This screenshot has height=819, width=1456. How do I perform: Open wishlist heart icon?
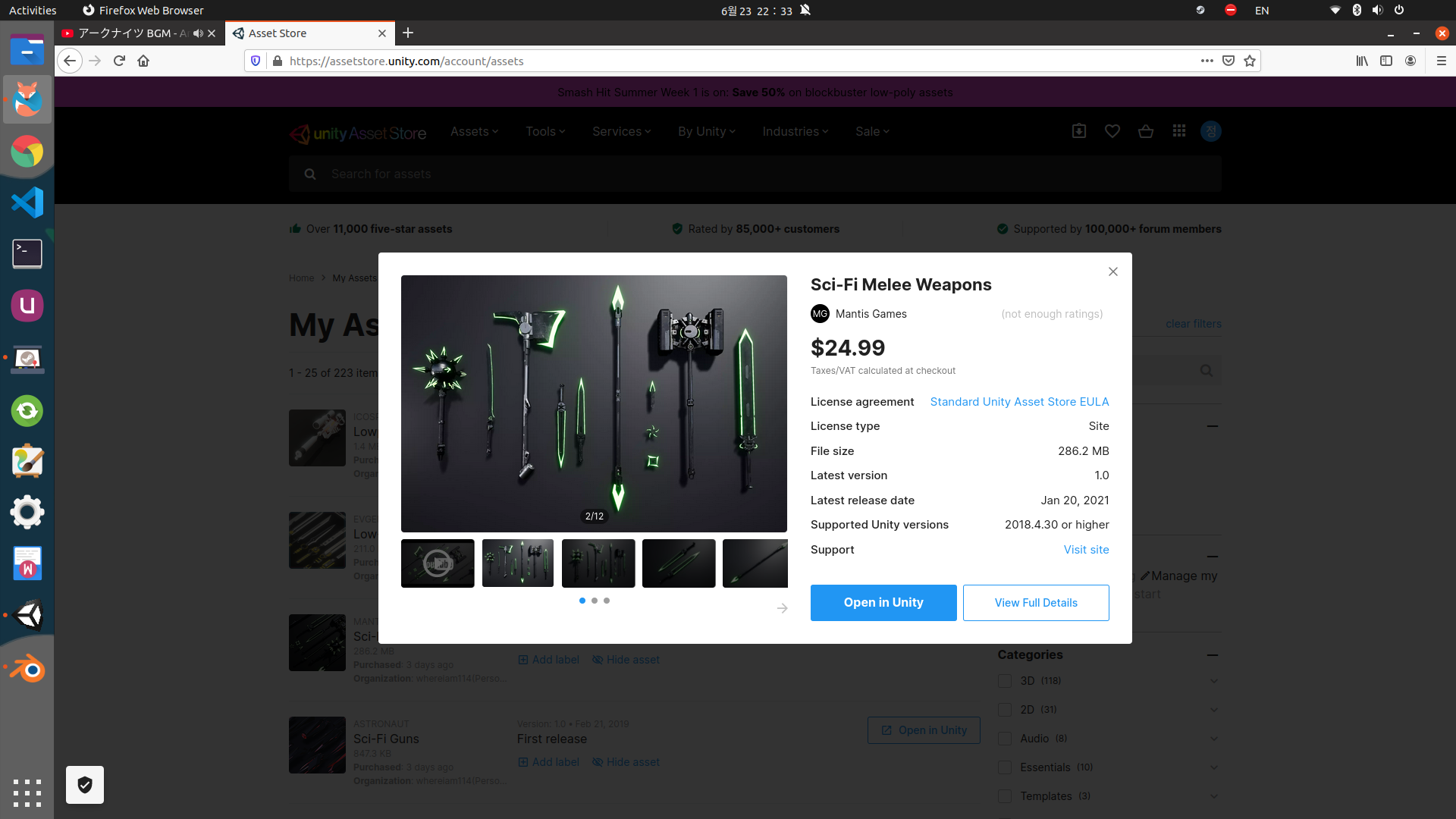(1112, 131)
